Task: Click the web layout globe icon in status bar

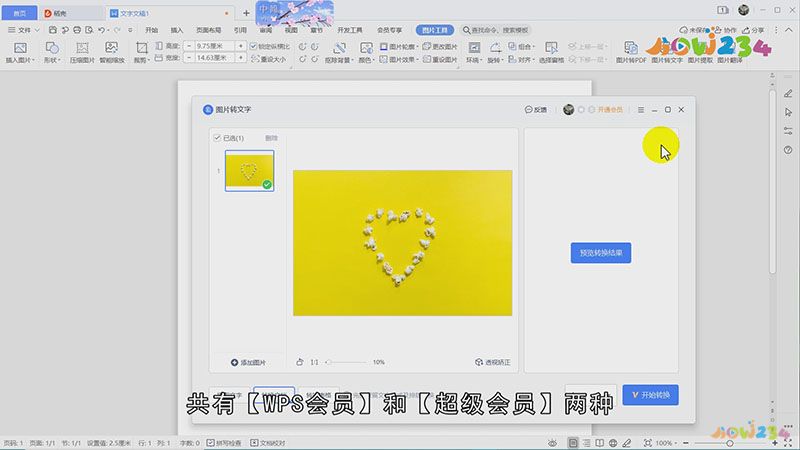Action: (x=613, y=443)
